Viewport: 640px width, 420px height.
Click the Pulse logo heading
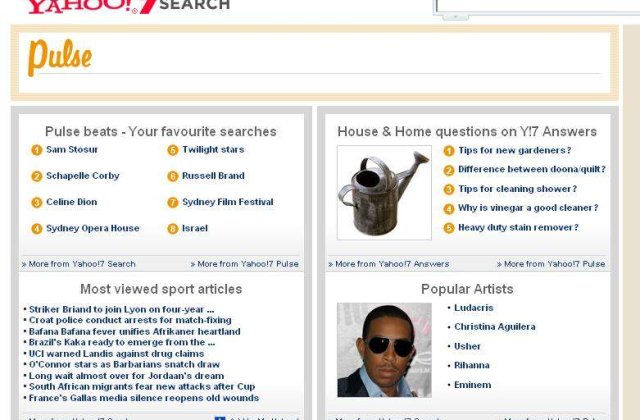tap(60, 57)
